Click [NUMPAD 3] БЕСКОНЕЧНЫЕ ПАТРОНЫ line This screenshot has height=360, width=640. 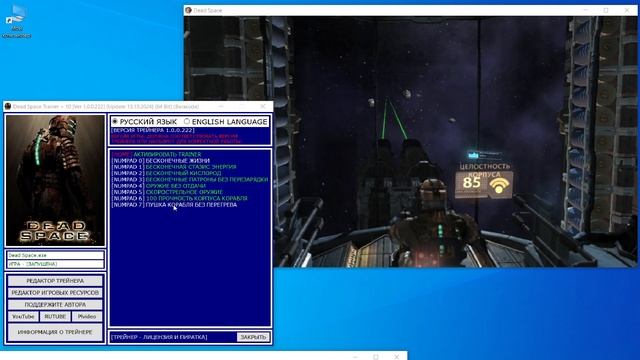tap(190, 180)
